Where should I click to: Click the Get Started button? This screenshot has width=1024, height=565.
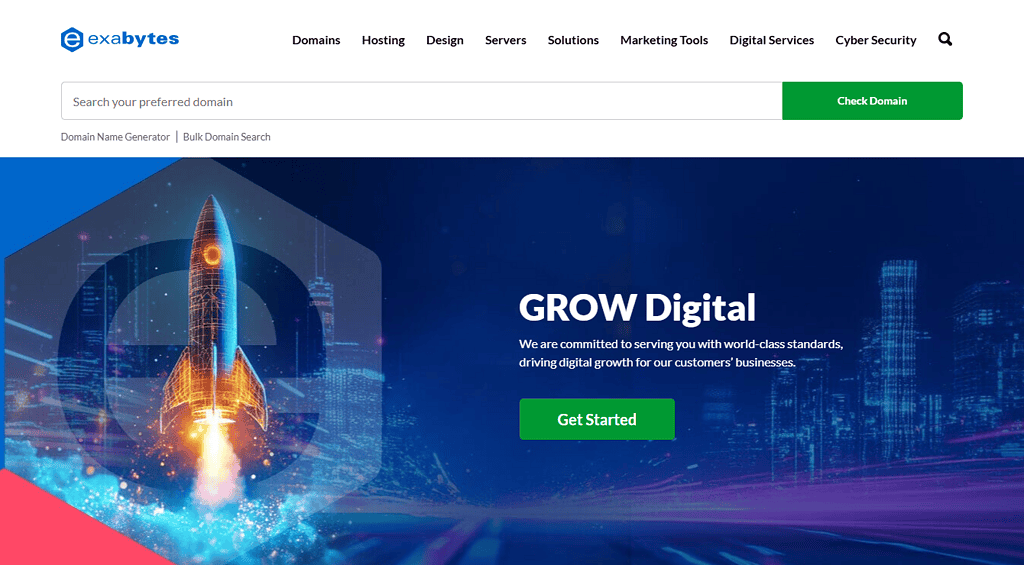point(597,419)
